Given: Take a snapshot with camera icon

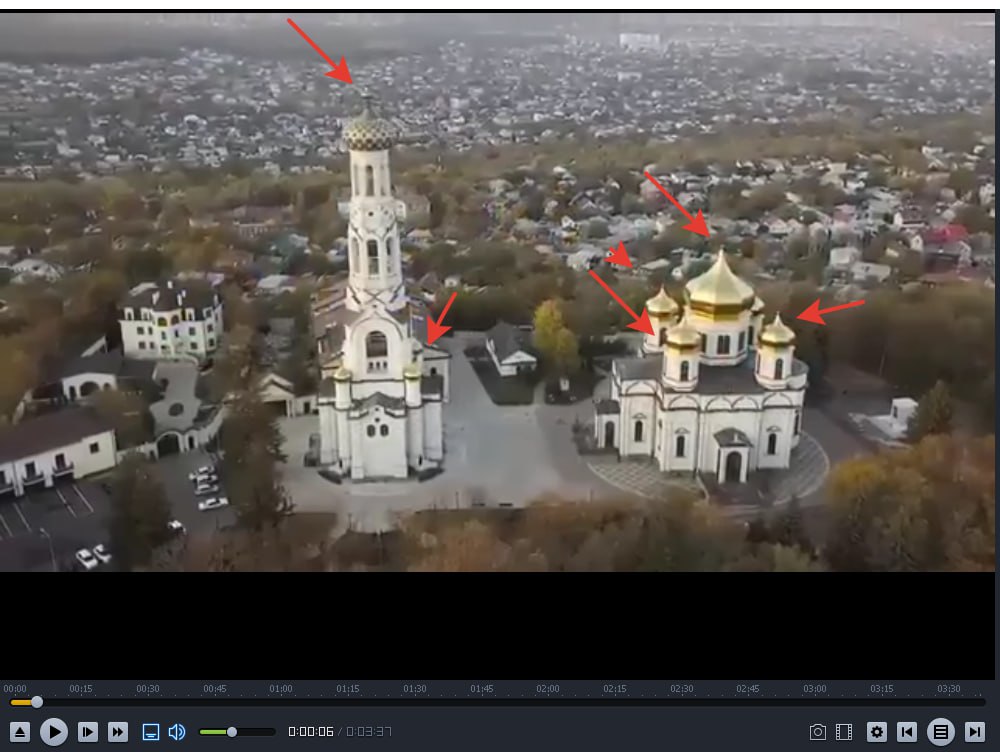Looking at the screenshot, I should coord(818,732).
